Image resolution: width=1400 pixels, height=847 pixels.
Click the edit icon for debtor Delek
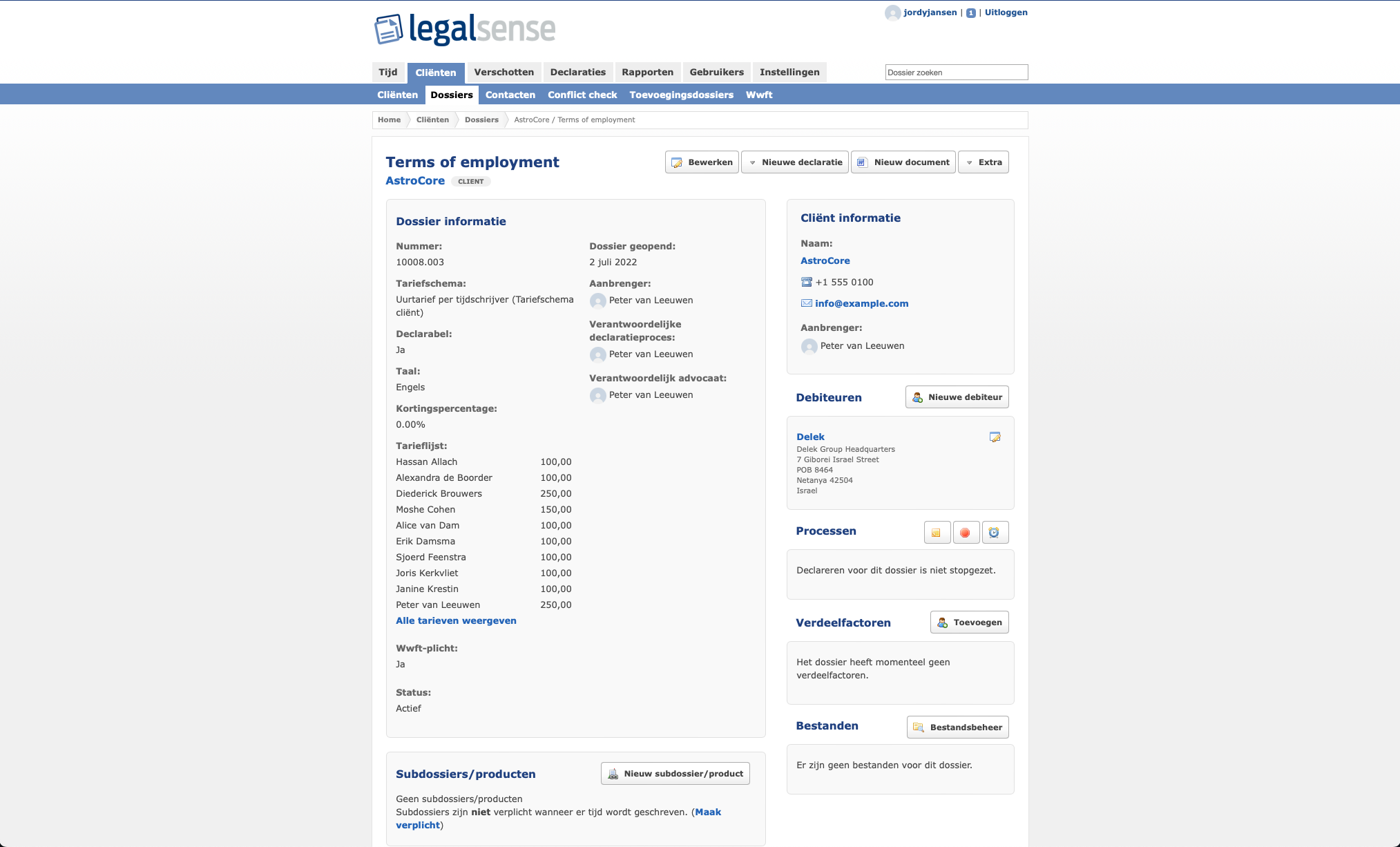(995, 437)
